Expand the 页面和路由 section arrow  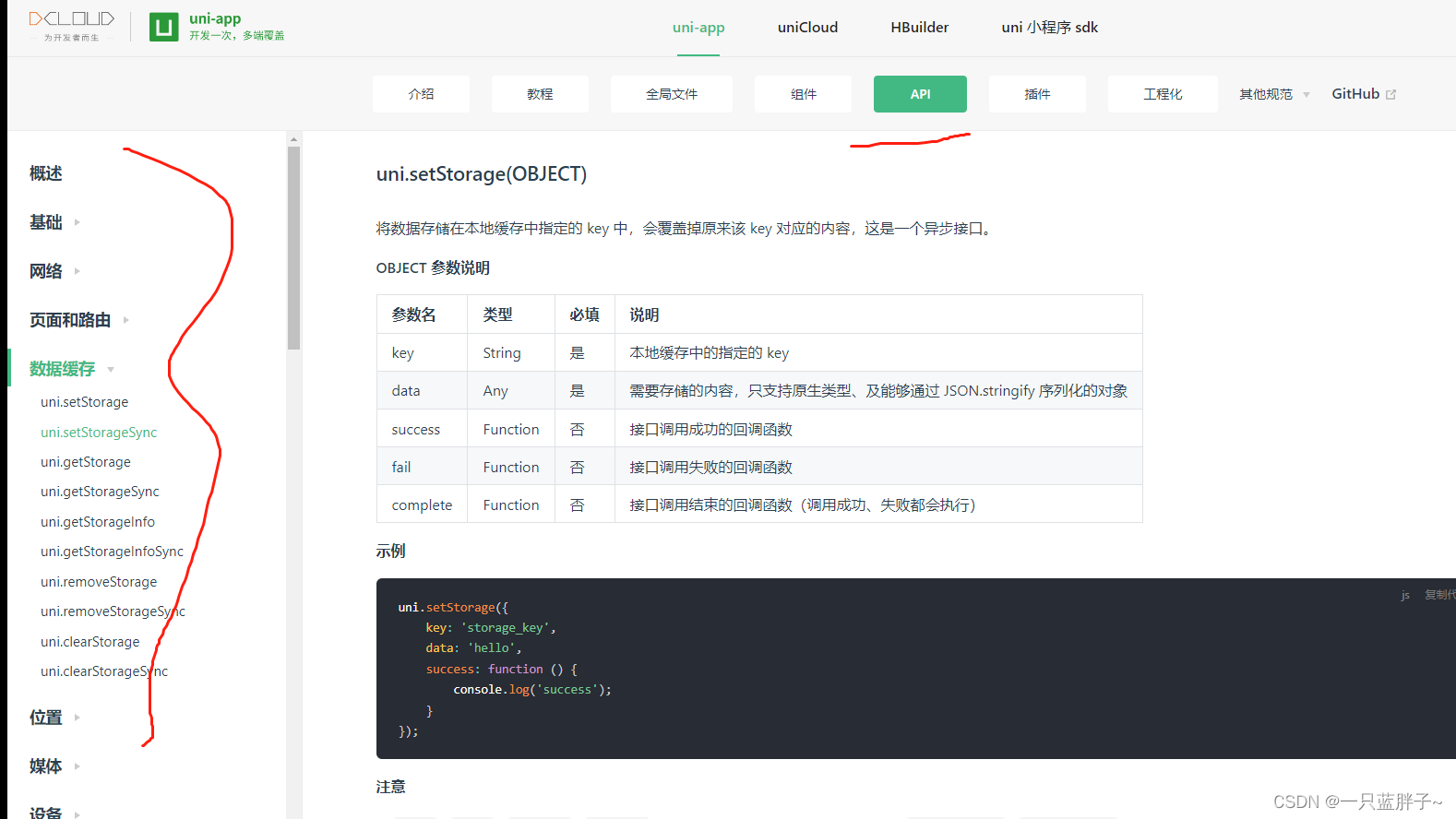[126, 320]
